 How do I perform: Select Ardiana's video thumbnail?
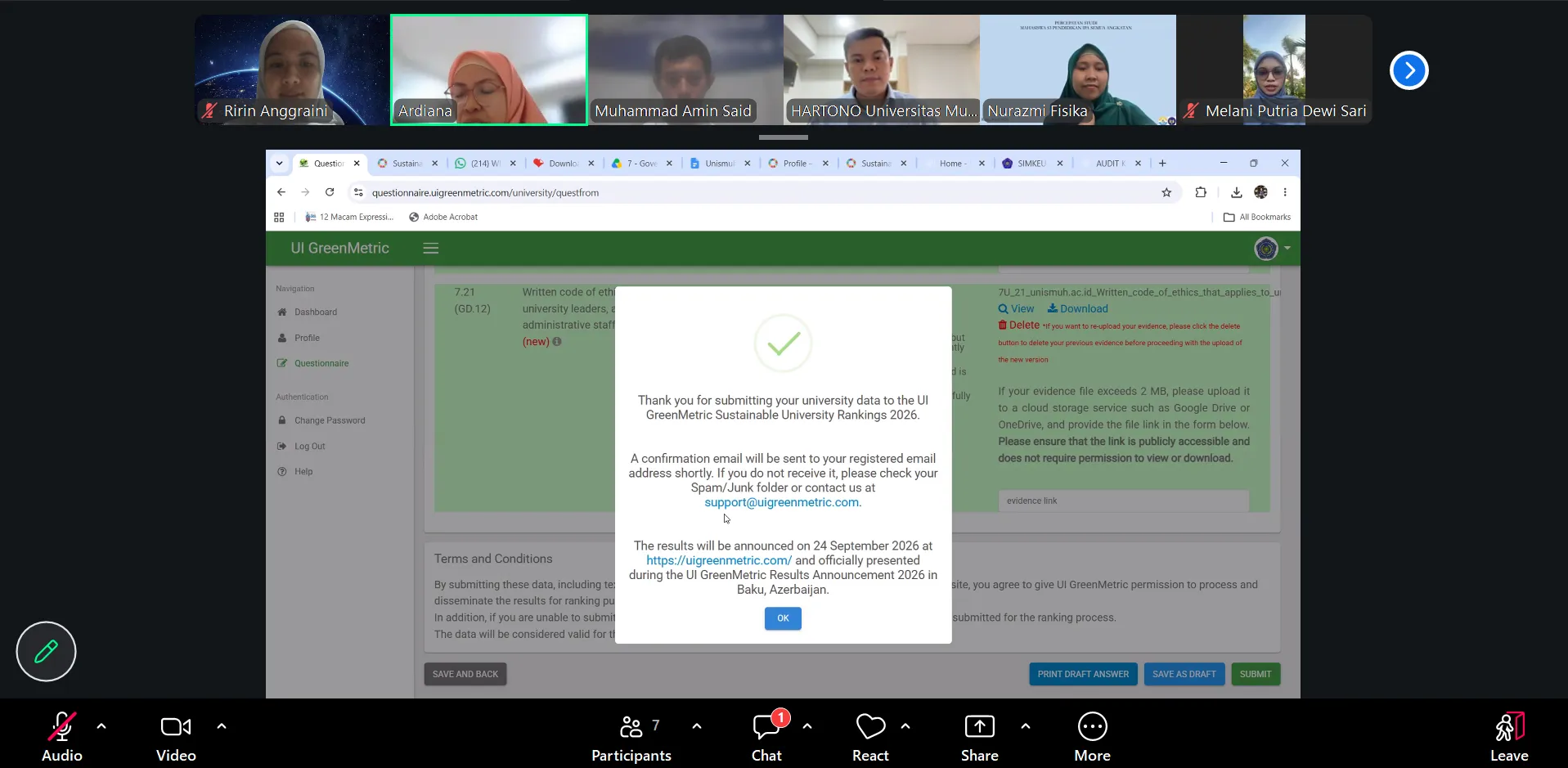click(489, 70)
